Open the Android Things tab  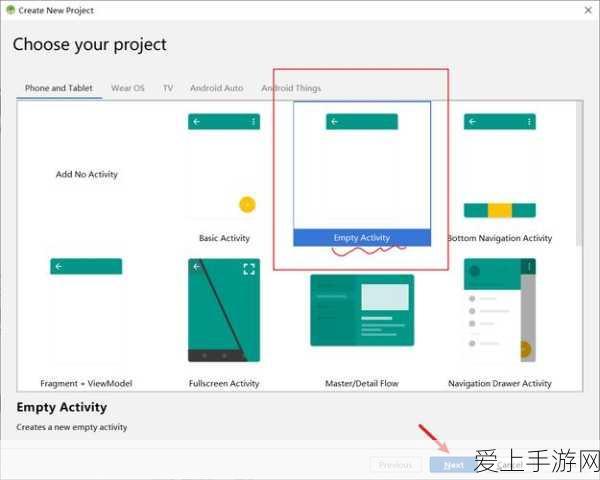pyautogui.click(x=291, y=88)
